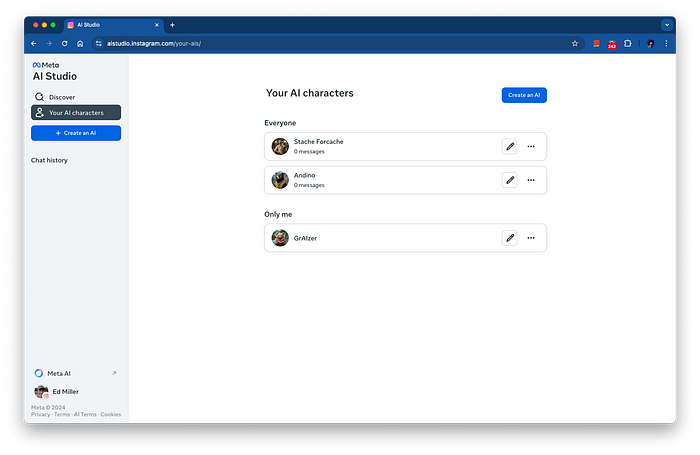Click the address bar URL field
The height and width of the screenshot is (455, 700).
point(337,43)
